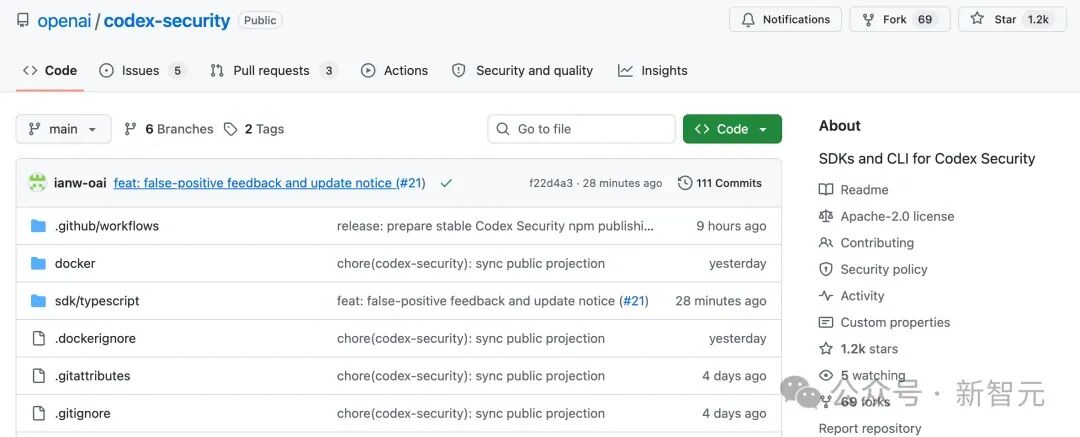Click ianw-oai avatar image
This screenshot has width=1080, height=437.
tap(37, 183)
